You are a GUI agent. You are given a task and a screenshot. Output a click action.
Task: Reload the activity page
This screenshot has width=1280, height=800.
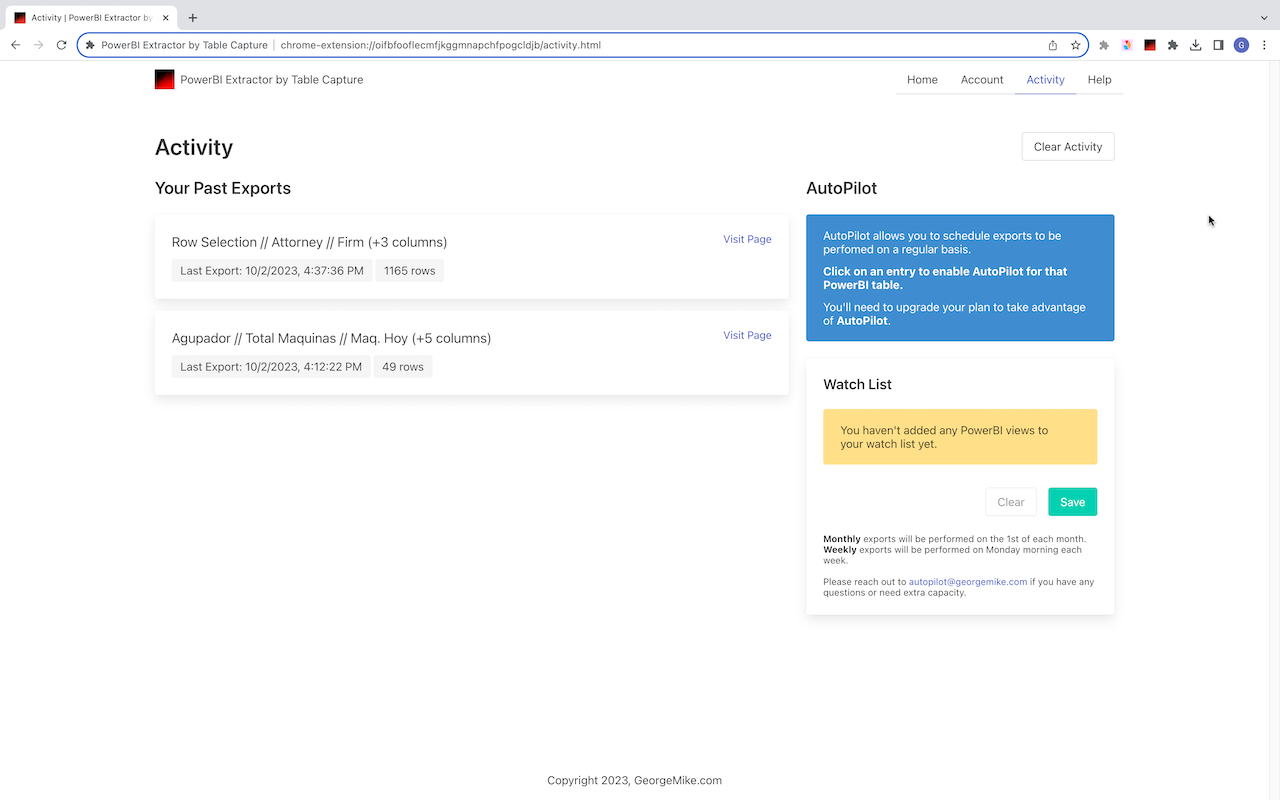click(61, 45)
